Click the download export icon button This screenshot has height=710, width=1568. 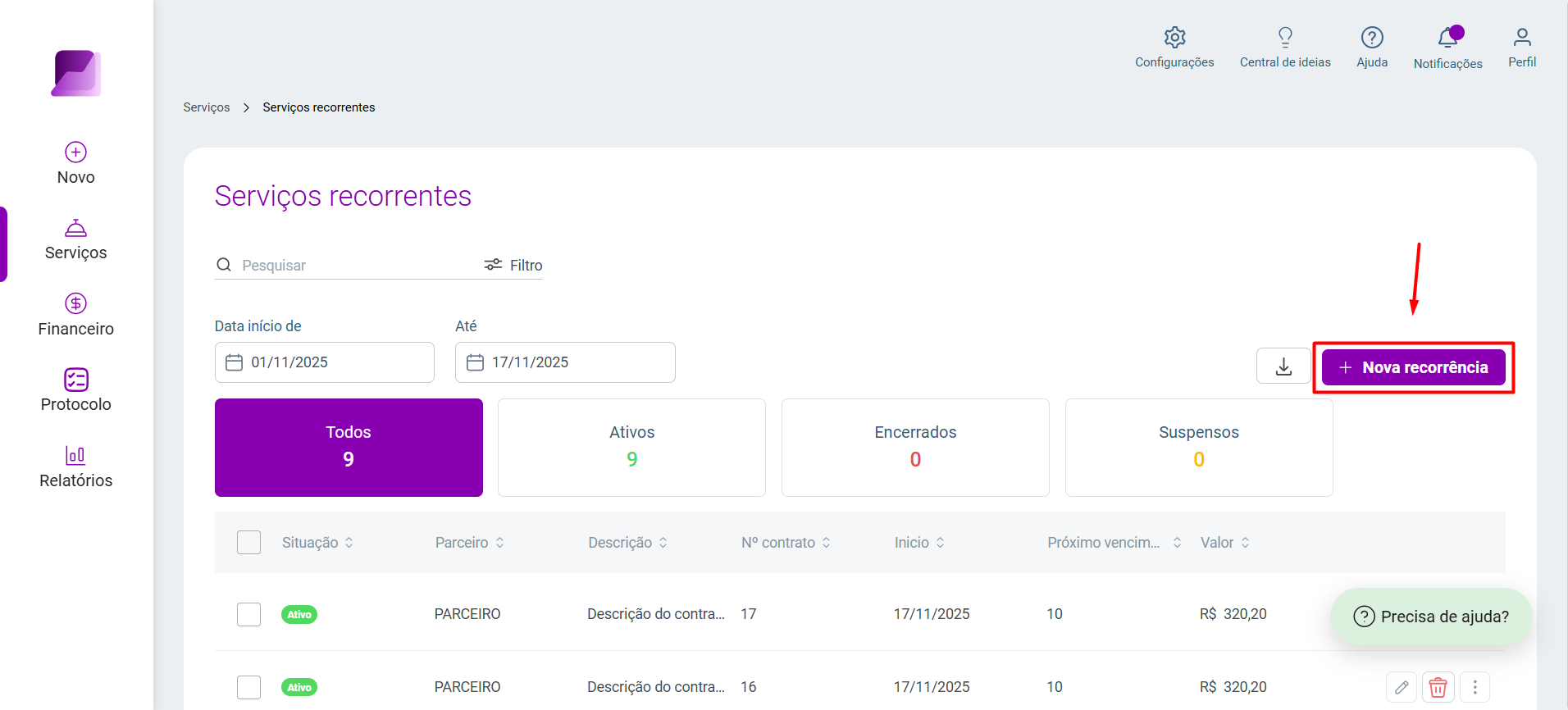pos(1283,366)
